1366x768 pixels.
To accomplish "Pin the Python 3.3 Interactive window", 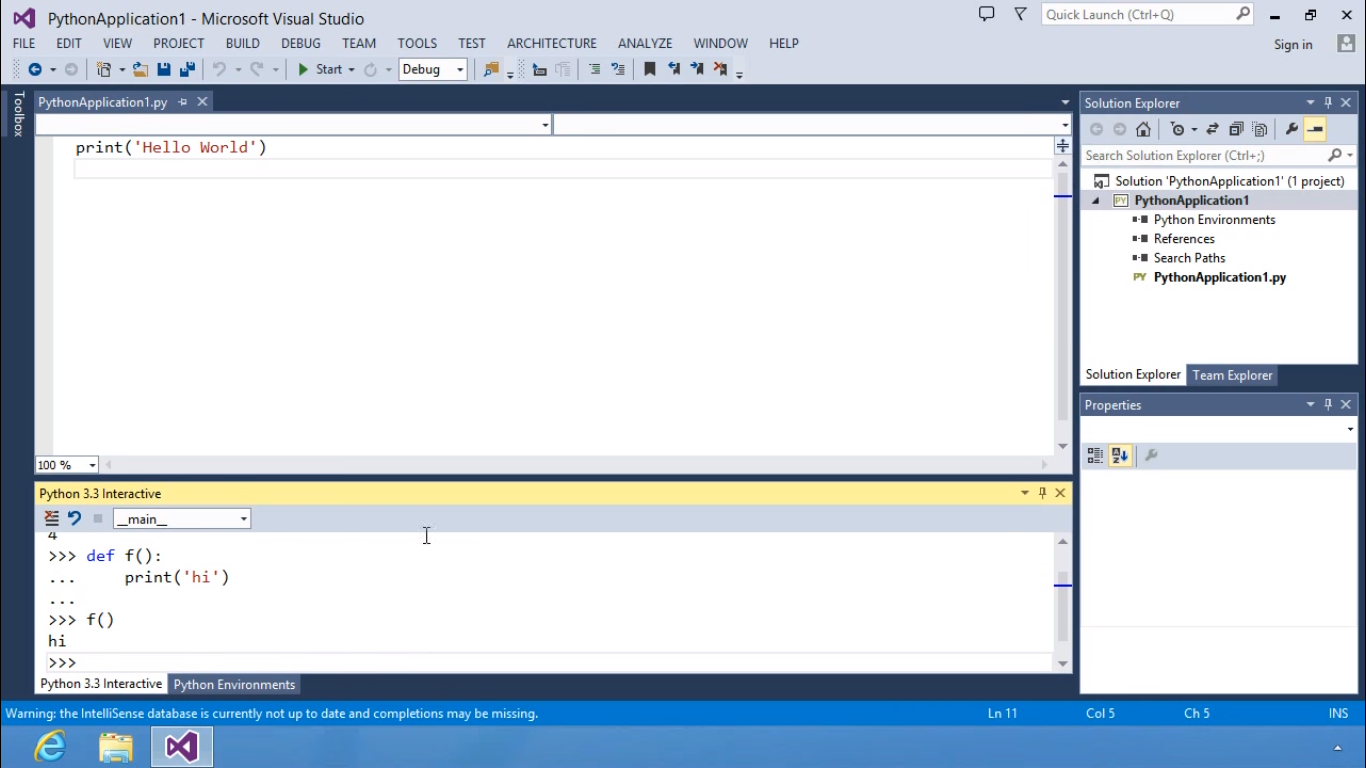I will coord(1041,492).
